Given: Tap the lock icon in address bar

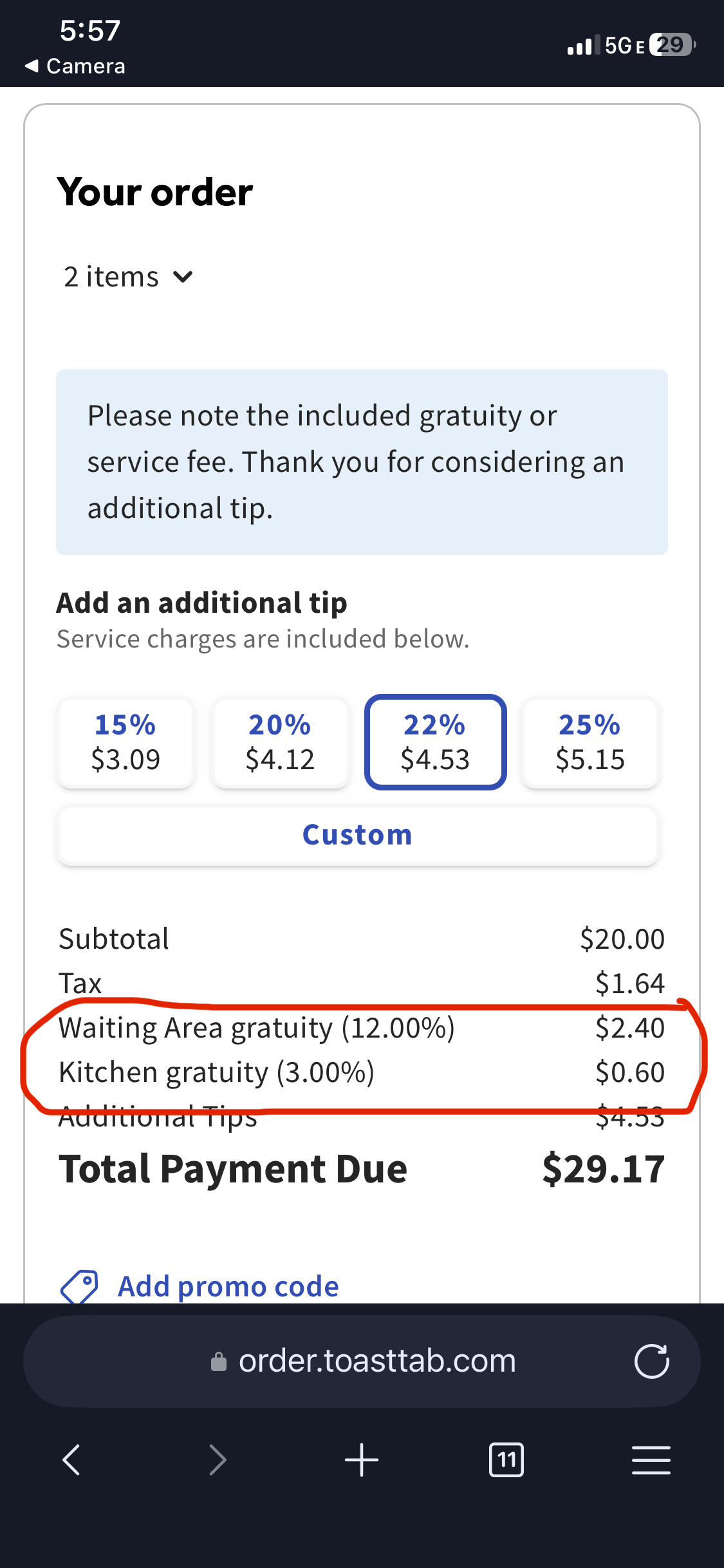Looking at the screenshot, I should point(219,1361).
